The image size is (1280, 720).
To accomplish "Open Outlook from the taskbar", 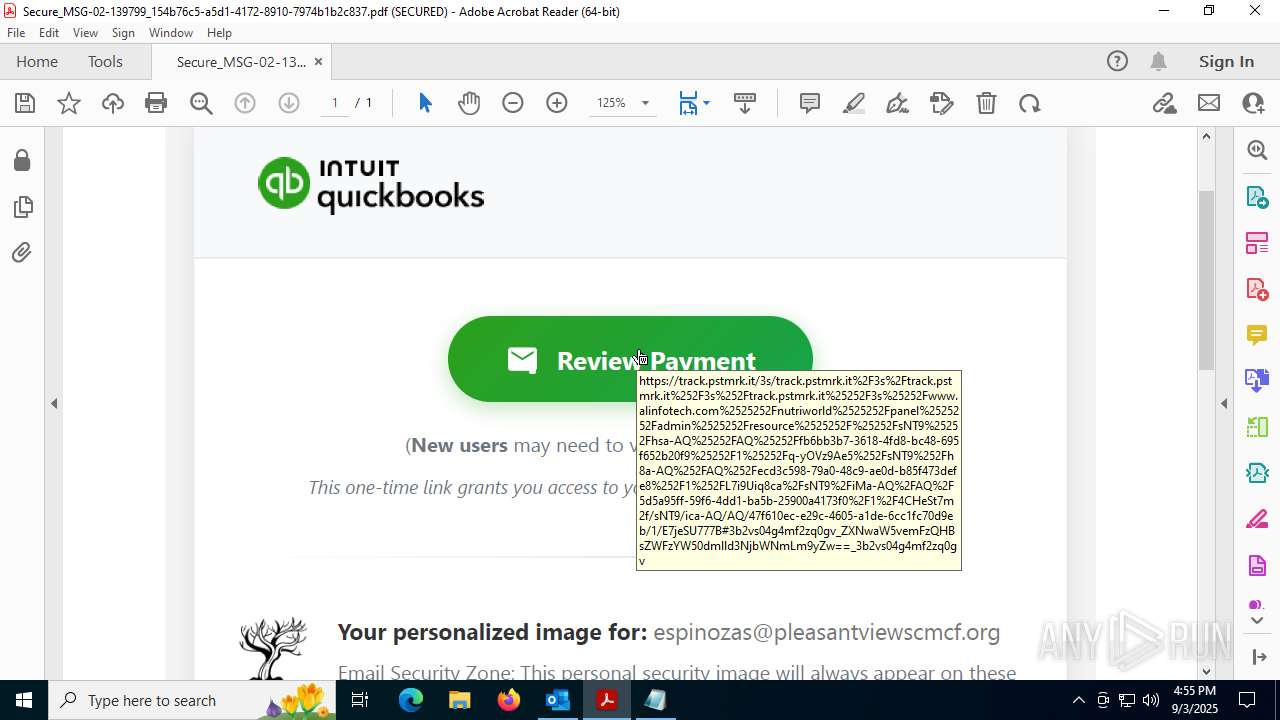I will pyautogui.click(x=557, y=700).
